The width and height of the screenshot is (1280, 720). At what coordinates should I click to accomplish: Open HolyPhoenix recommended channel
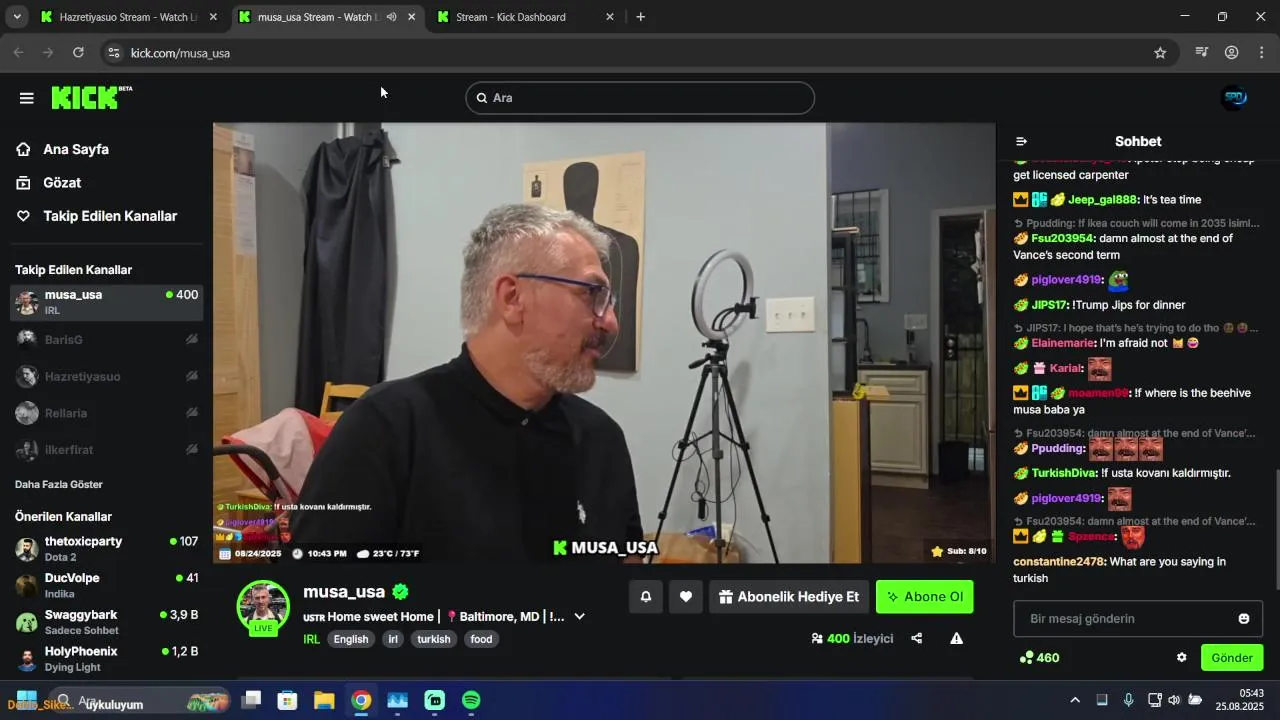pos(106,658)
